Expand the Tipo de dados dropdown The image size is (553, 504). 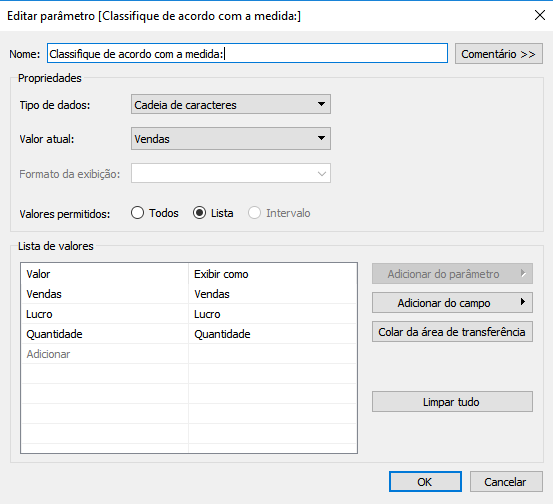coord(231,104)
